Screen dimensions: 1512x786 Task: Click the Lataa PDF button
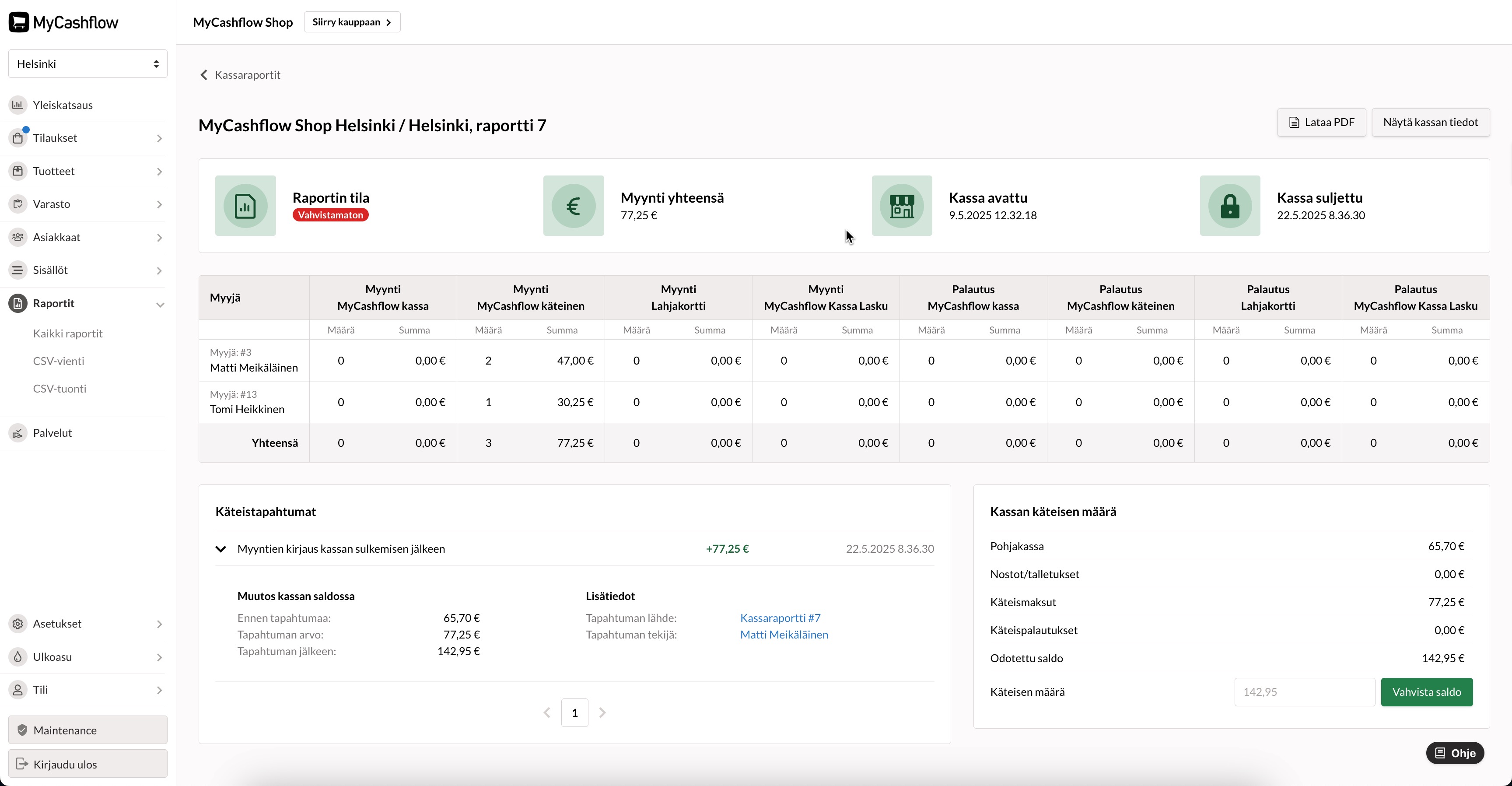tap(1321, 123)
